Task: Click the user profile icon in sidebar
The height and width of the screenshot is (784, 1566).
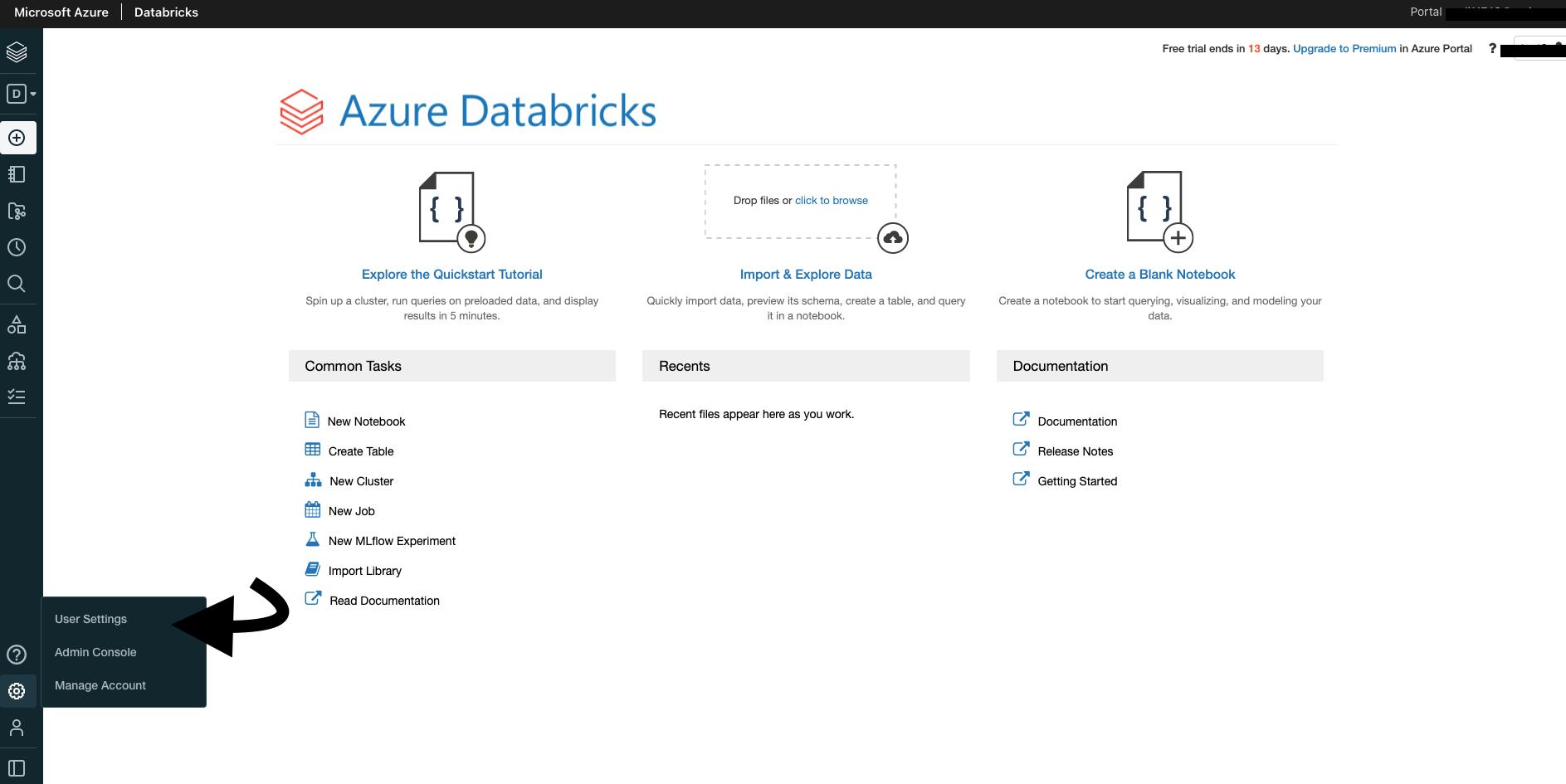Action: 17,728
